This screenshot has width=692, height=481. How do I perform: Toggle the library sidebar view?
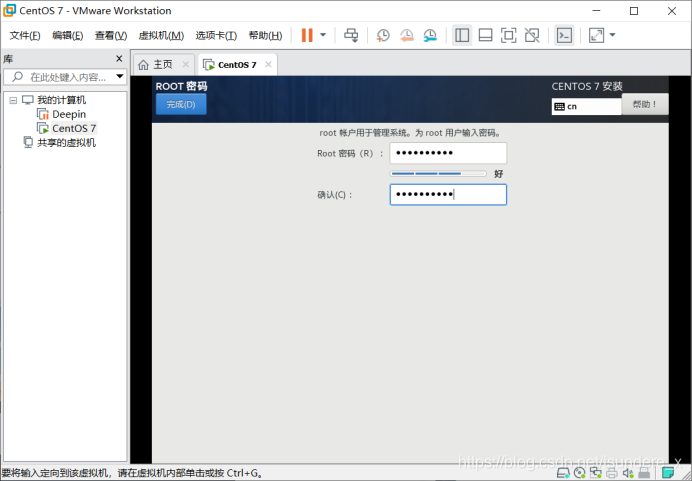tap(462, 35)
